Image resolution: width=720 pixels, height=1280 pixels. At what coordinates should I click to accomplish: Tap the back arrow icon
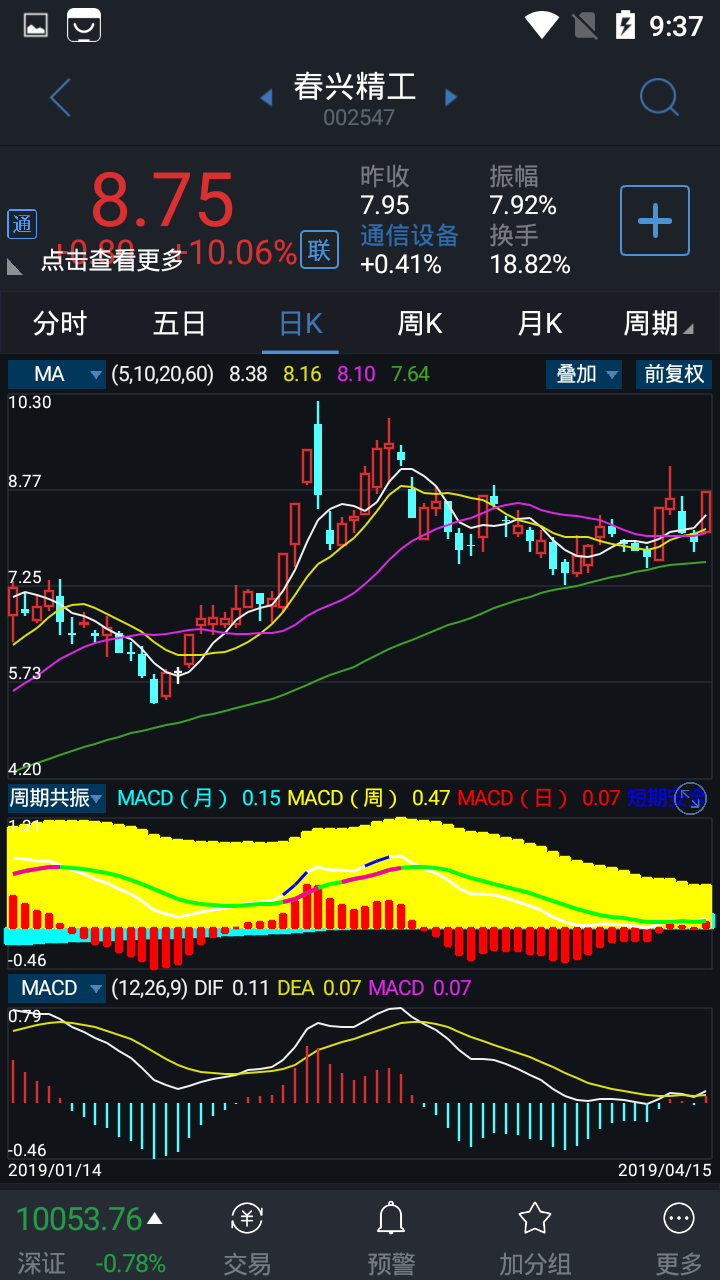[x=61, y=98]
